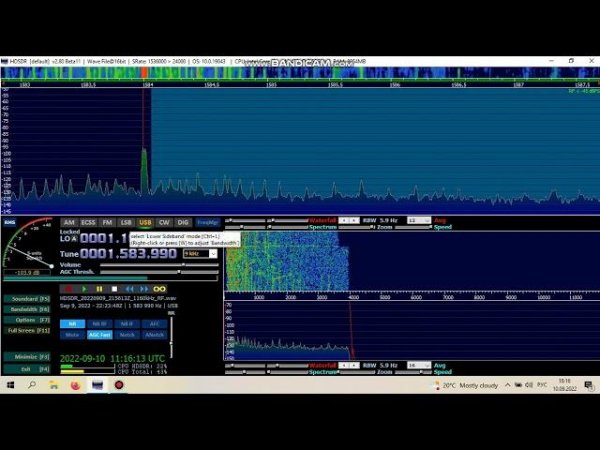Open the weather widget showing 20°C
Screen dimensions: 600x450
point(466,385)
